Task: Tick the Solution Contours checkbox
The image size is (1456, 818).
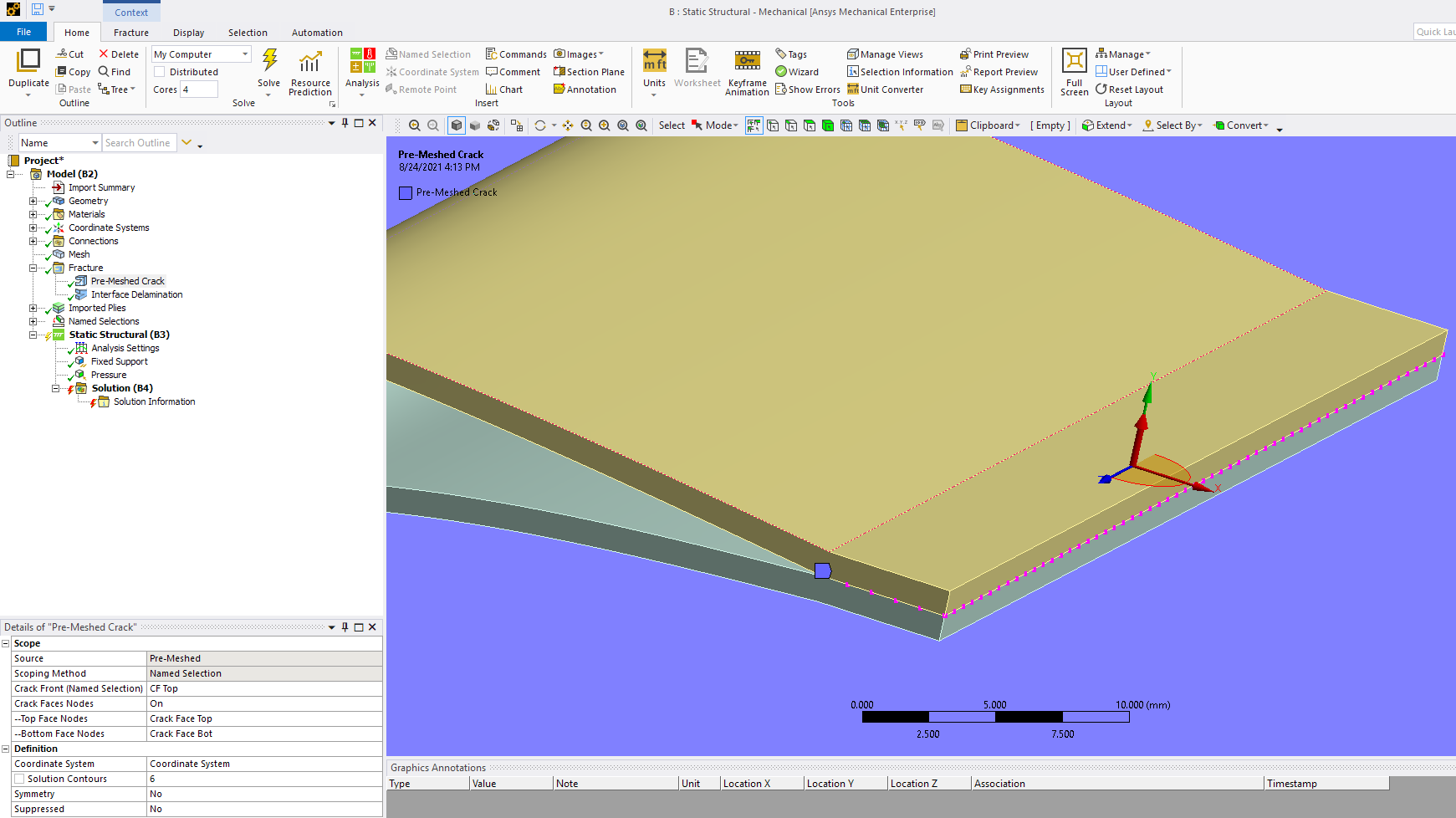Action: (19, 779)
